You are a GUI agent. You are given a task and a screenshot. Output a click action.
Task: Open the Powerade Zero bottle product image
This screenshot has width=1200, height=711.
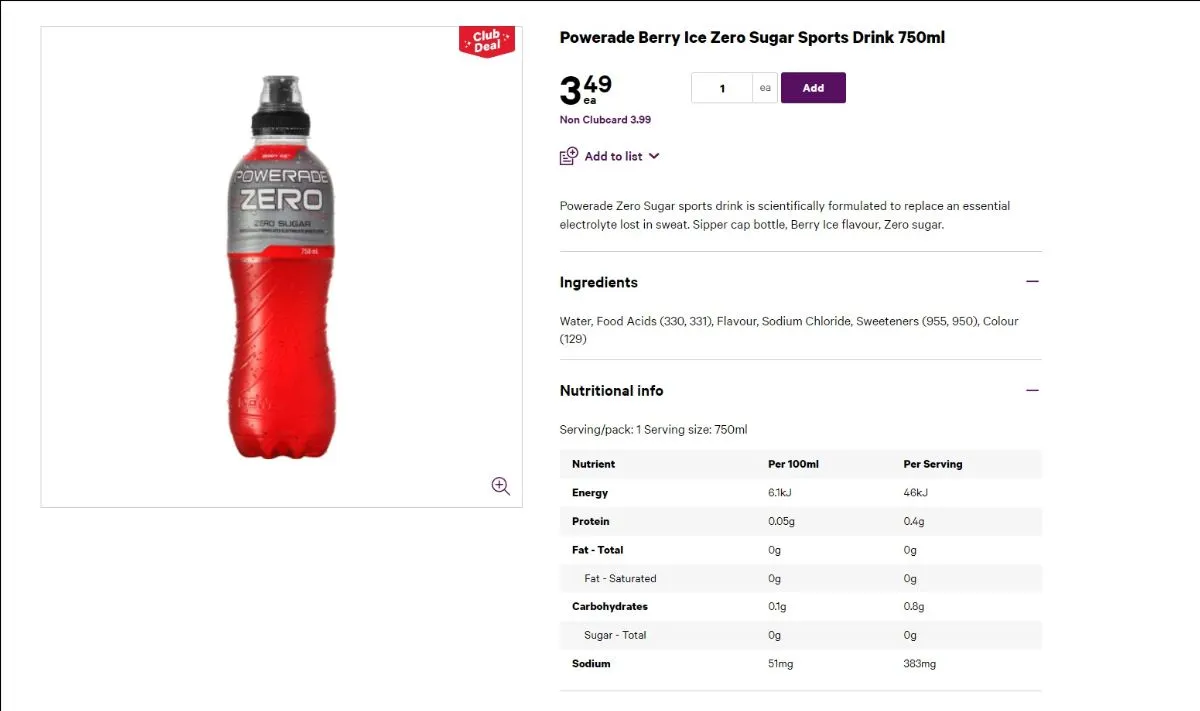281,267
